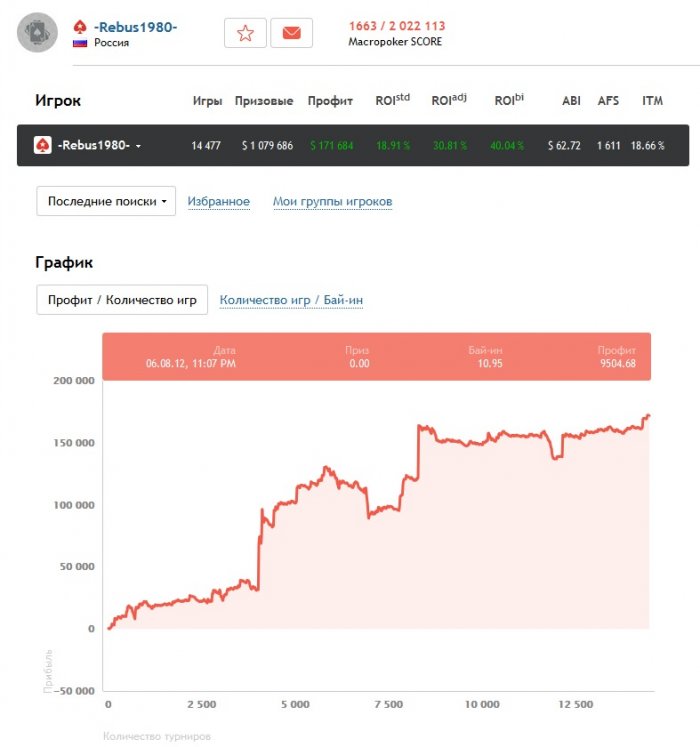Viewport: 700px width, 747px height.
Task: Open the Последние поиски dropdown
Action: tap(106, 201)
